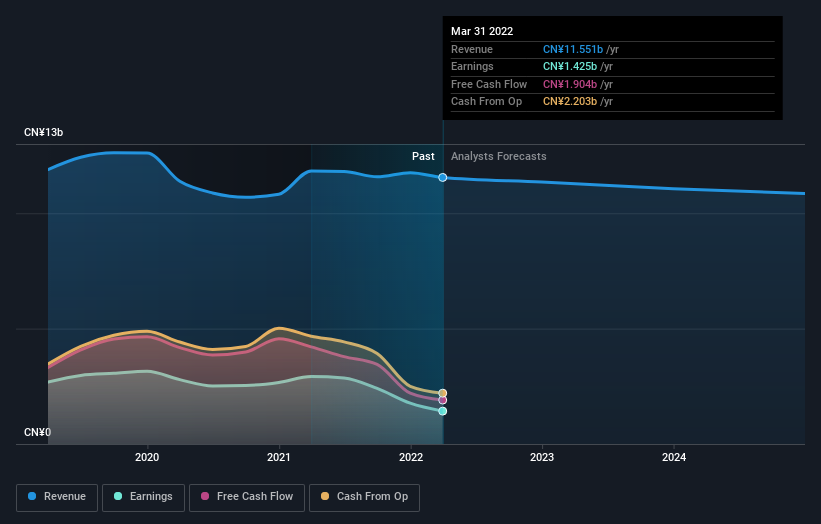
Task: Click the 2020 x-axis label
Action: 147,457
